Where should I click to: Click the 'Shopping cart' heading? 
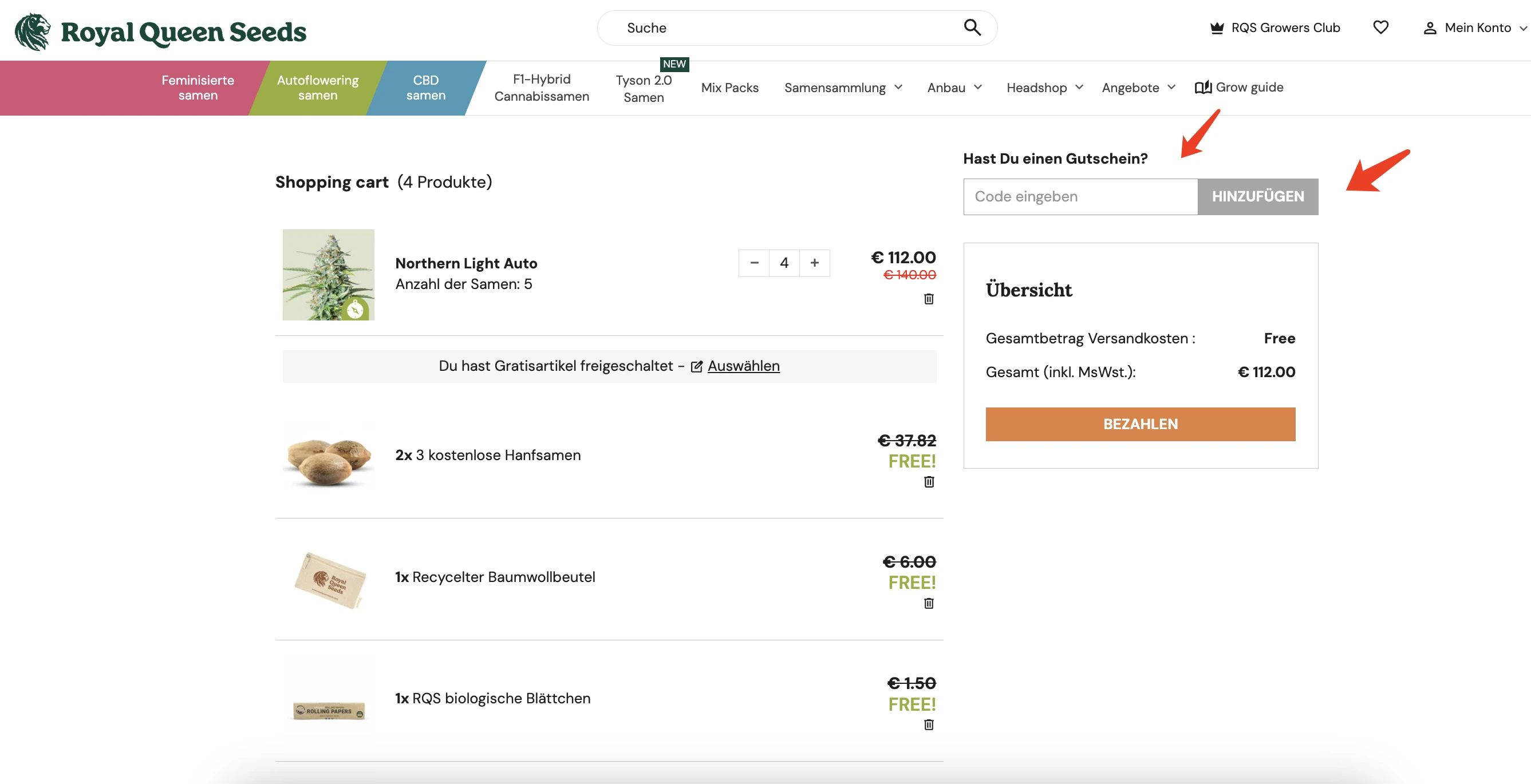332,182
